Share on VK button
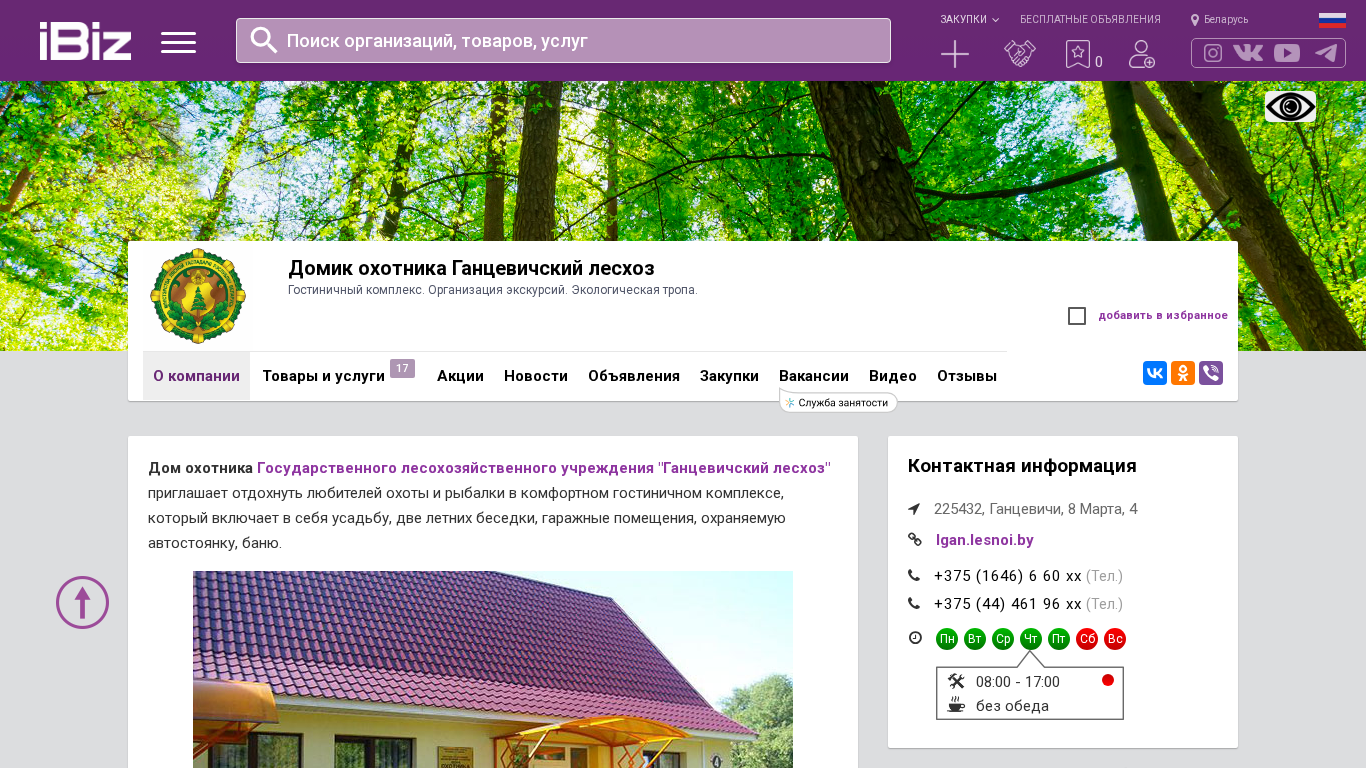This screenshot has width=1366, height=768. click(1155, 373)
